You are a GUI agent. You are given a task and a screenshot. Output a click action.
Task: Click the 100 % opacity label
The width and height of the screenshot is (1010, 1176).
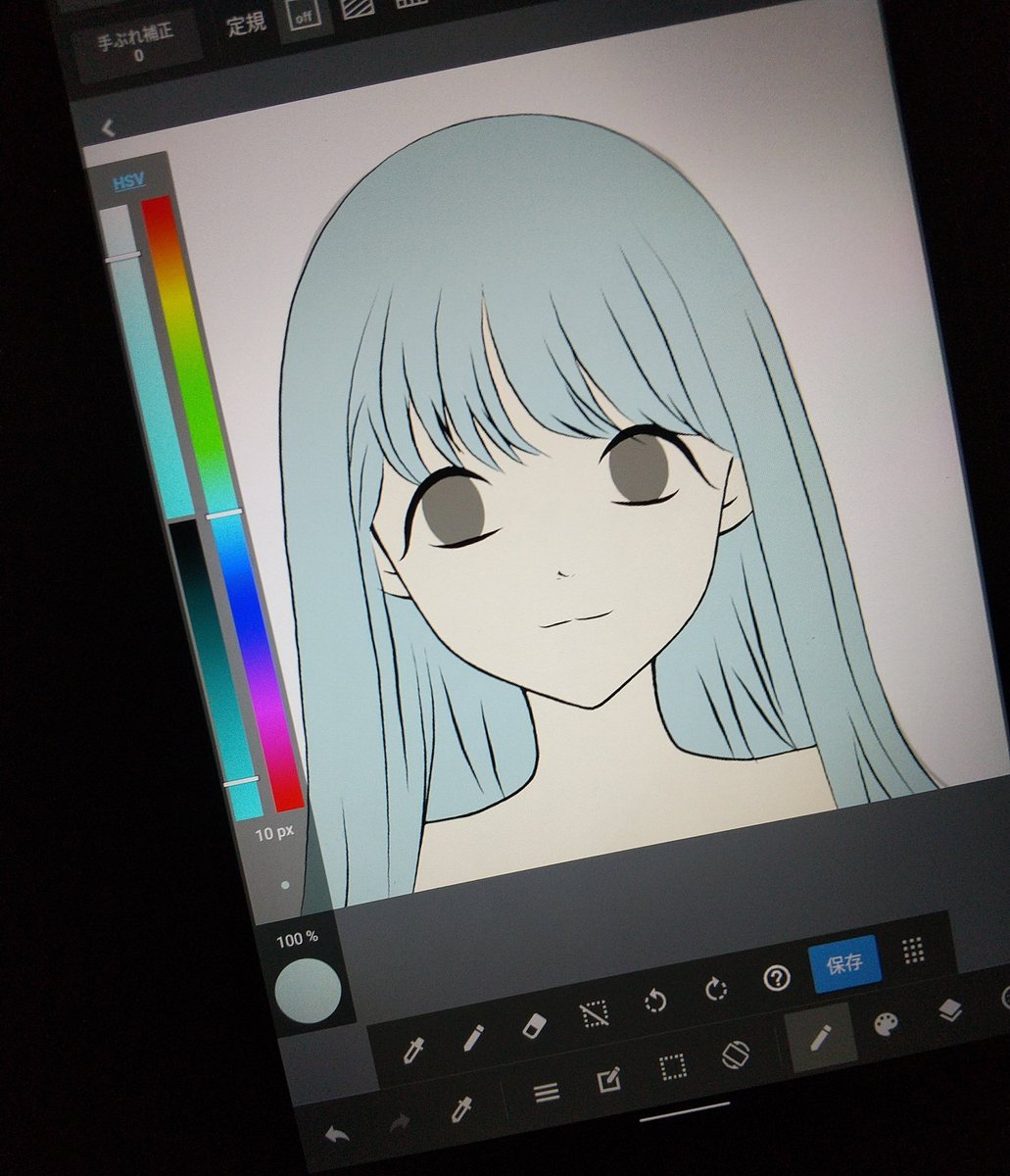tap(297, 939)
